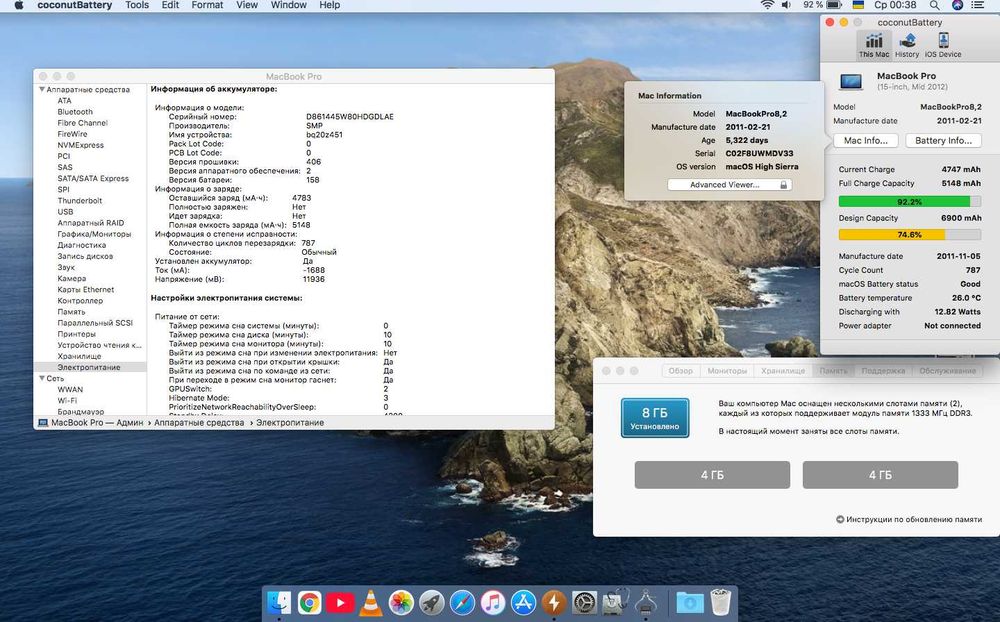
Task: Open System Preferences from the Dock
Action: [585, 602]
